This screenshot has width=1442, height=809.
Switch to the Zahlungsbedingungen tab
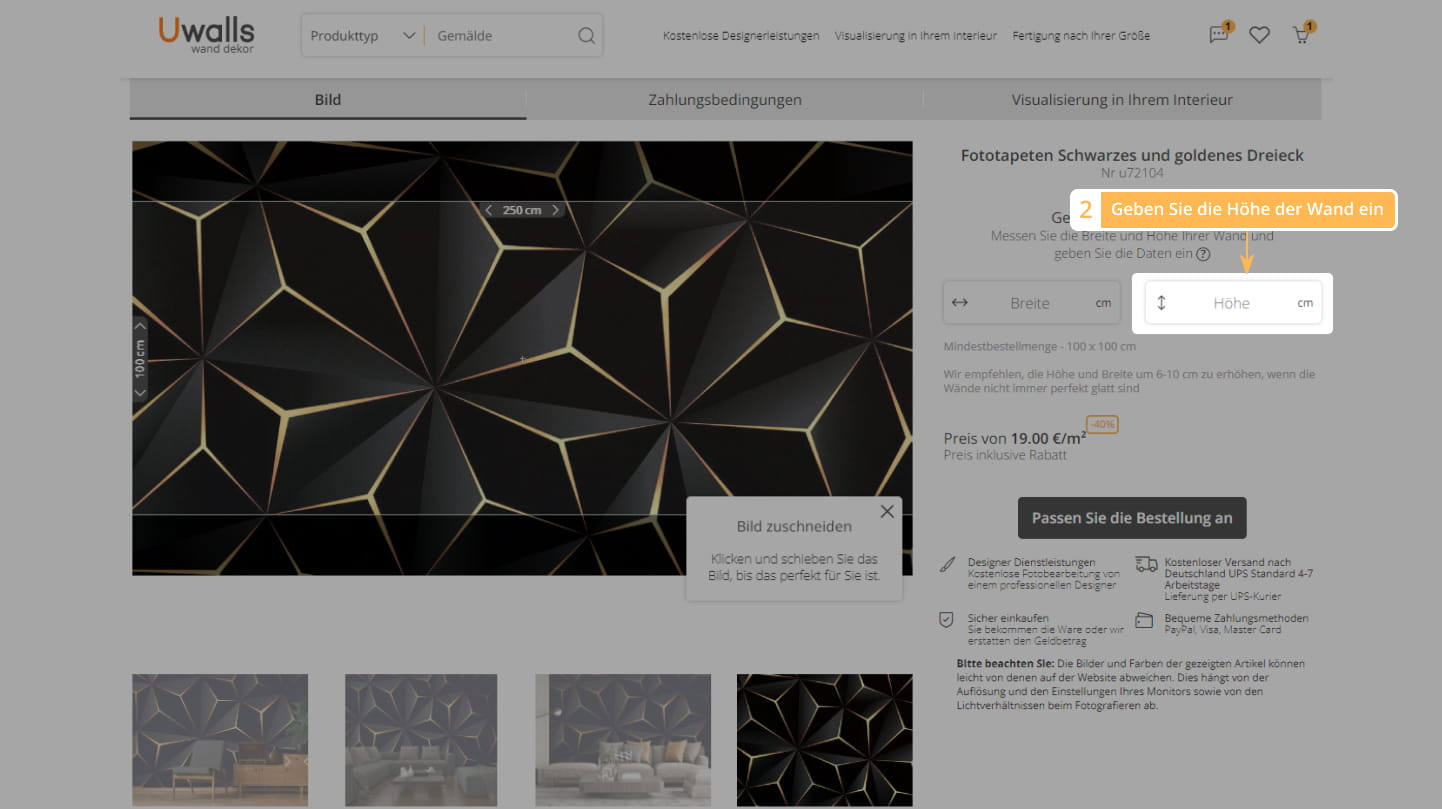pos(724,100)
